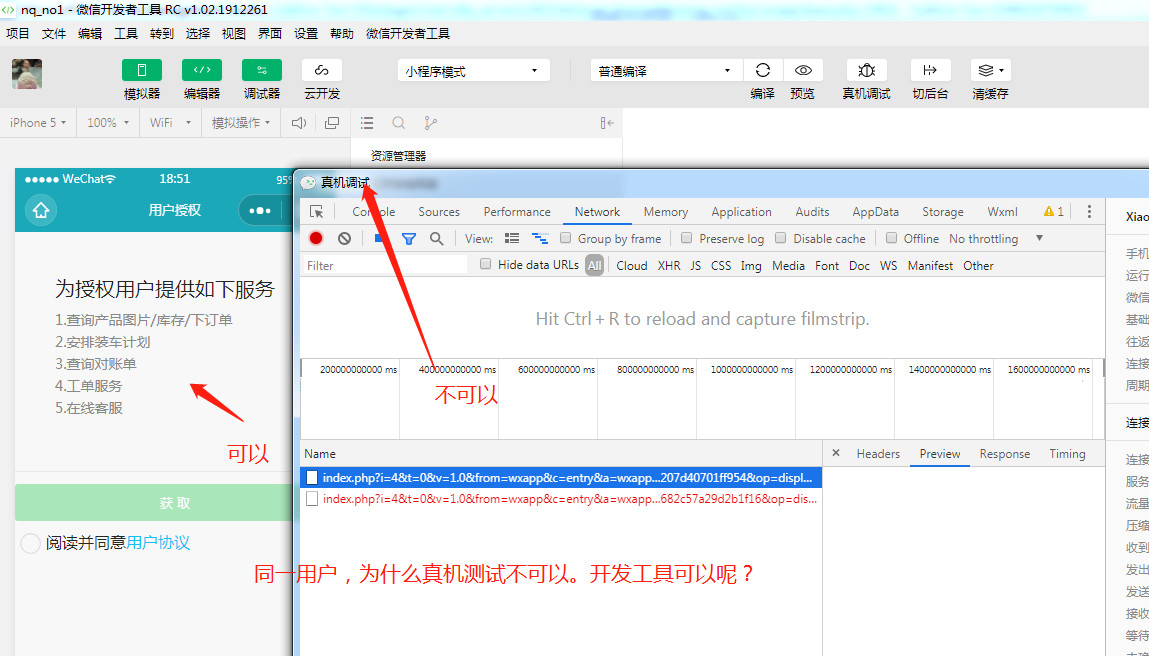Open the 普通编译 compile mode dropdown

click(x=666, y=71)
